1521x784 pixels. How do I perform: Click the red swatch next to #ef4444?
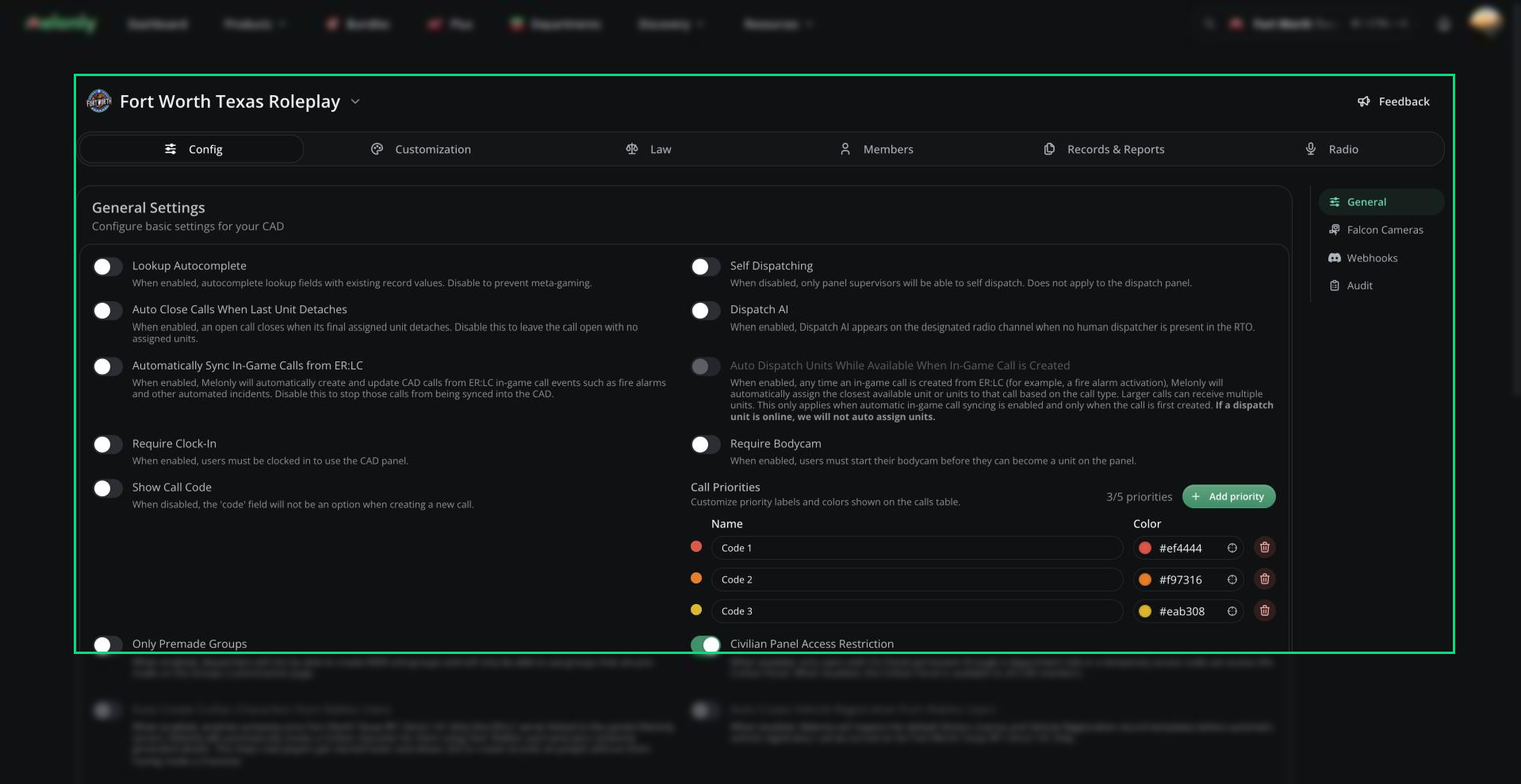1145,548
